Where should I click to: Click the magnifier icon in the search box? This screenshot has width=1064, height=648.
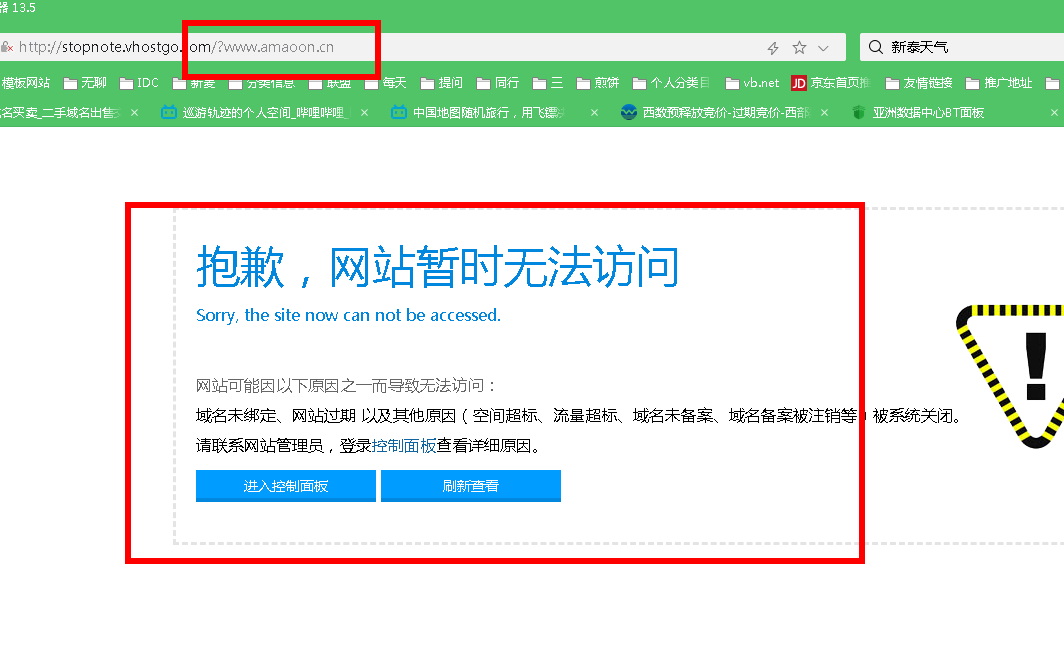coord(875,46)
